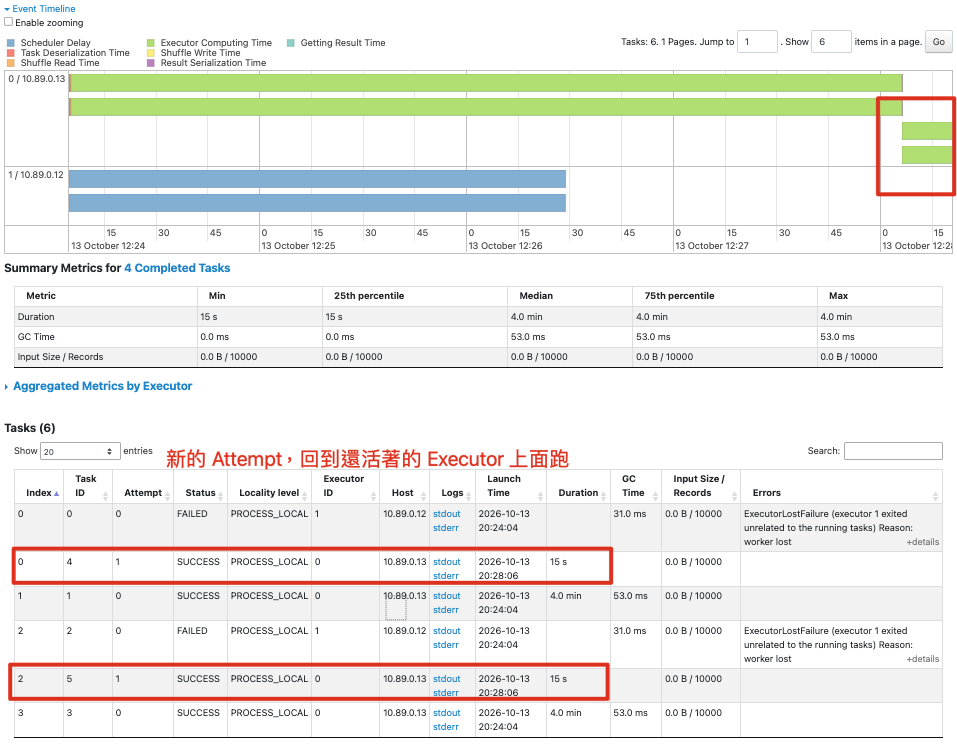Collapse the Event Timeline section
The height and width of the screenshot is (744, 957).
coord(40,9)
